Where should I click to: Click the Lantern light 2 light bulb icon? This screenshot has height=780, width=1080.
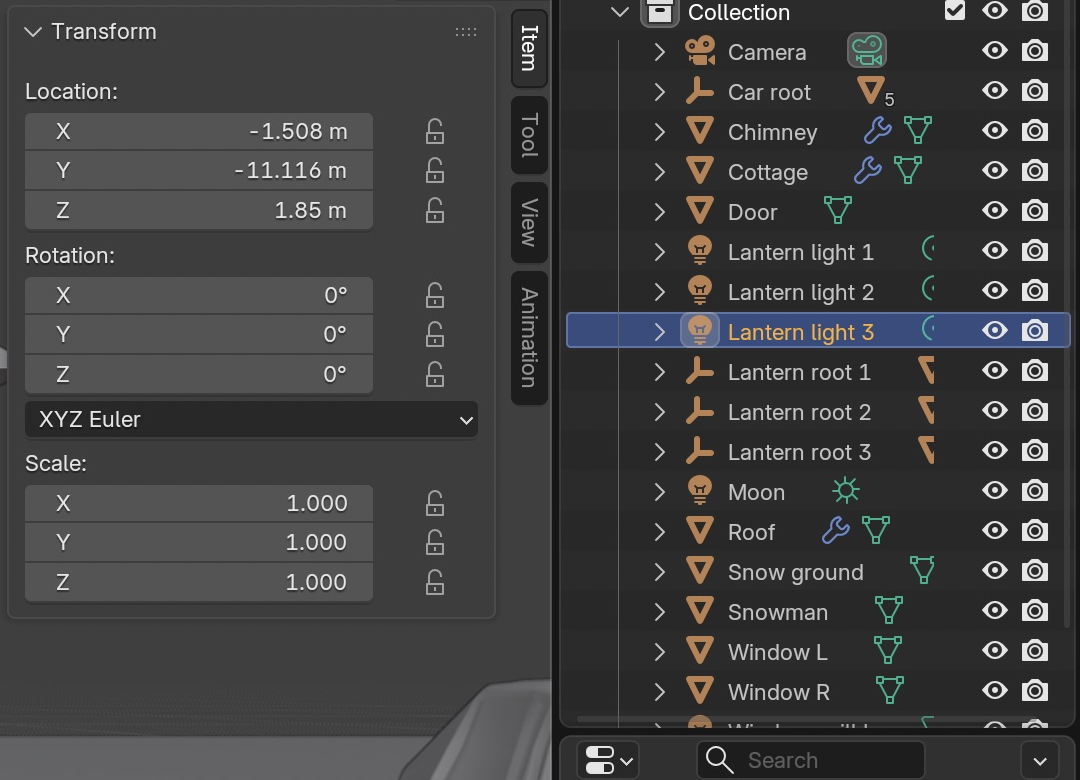point(700,291)
